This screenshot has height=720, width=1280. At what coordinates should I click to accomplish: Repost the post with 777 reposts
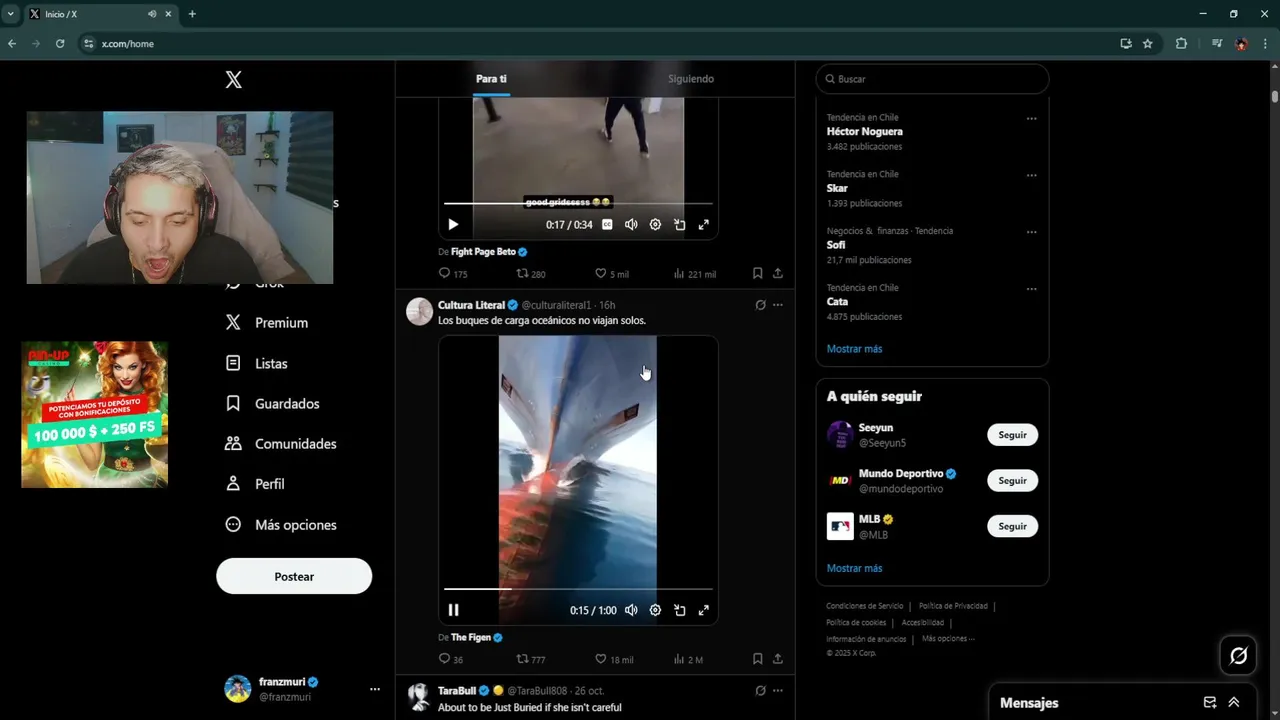(530, 659)
